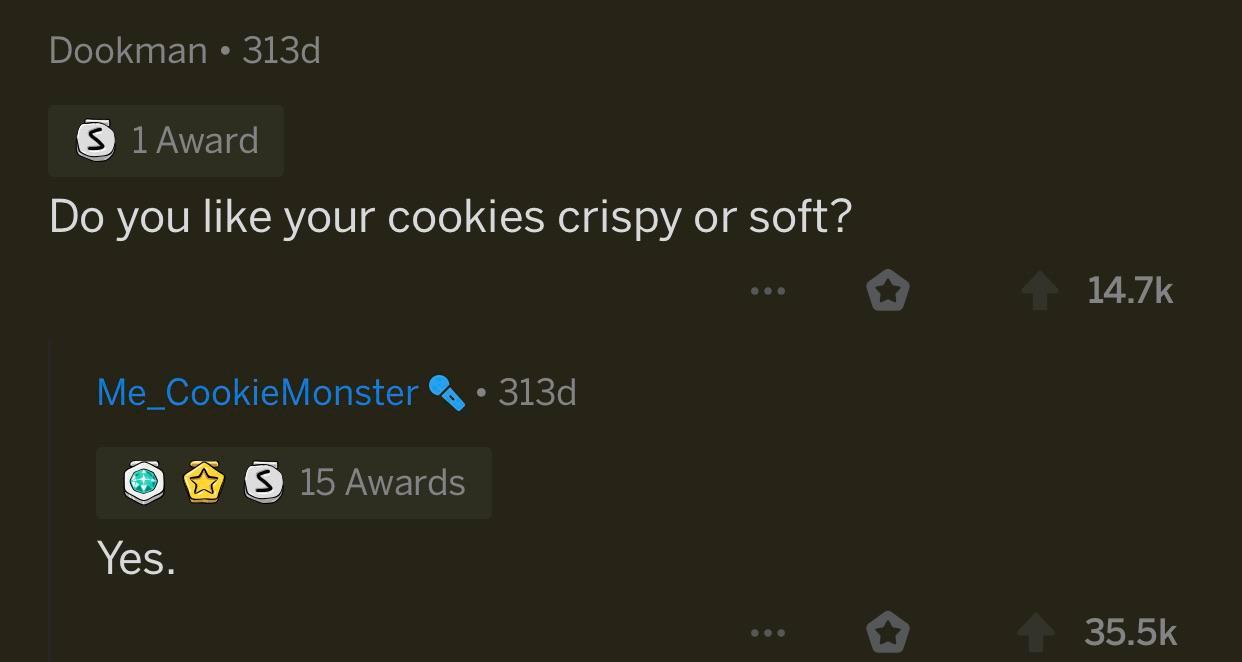This screenshot has height=662, width=1242.
Task: Upvote Dookman's cookie question comment
Action: [x=1039, y=290]
